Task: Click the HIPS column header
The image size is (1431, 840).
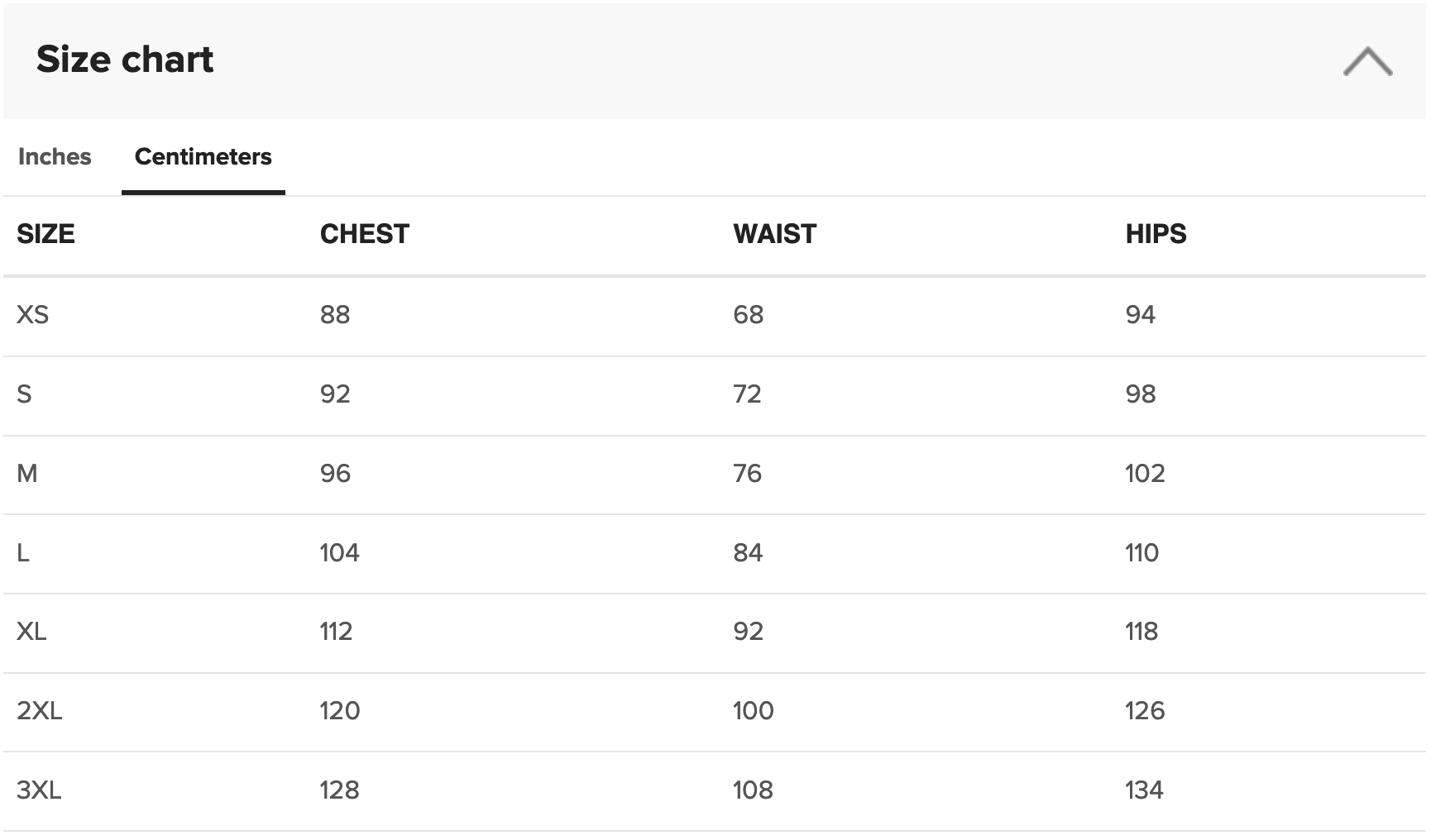Action: tap(1156, 234)
